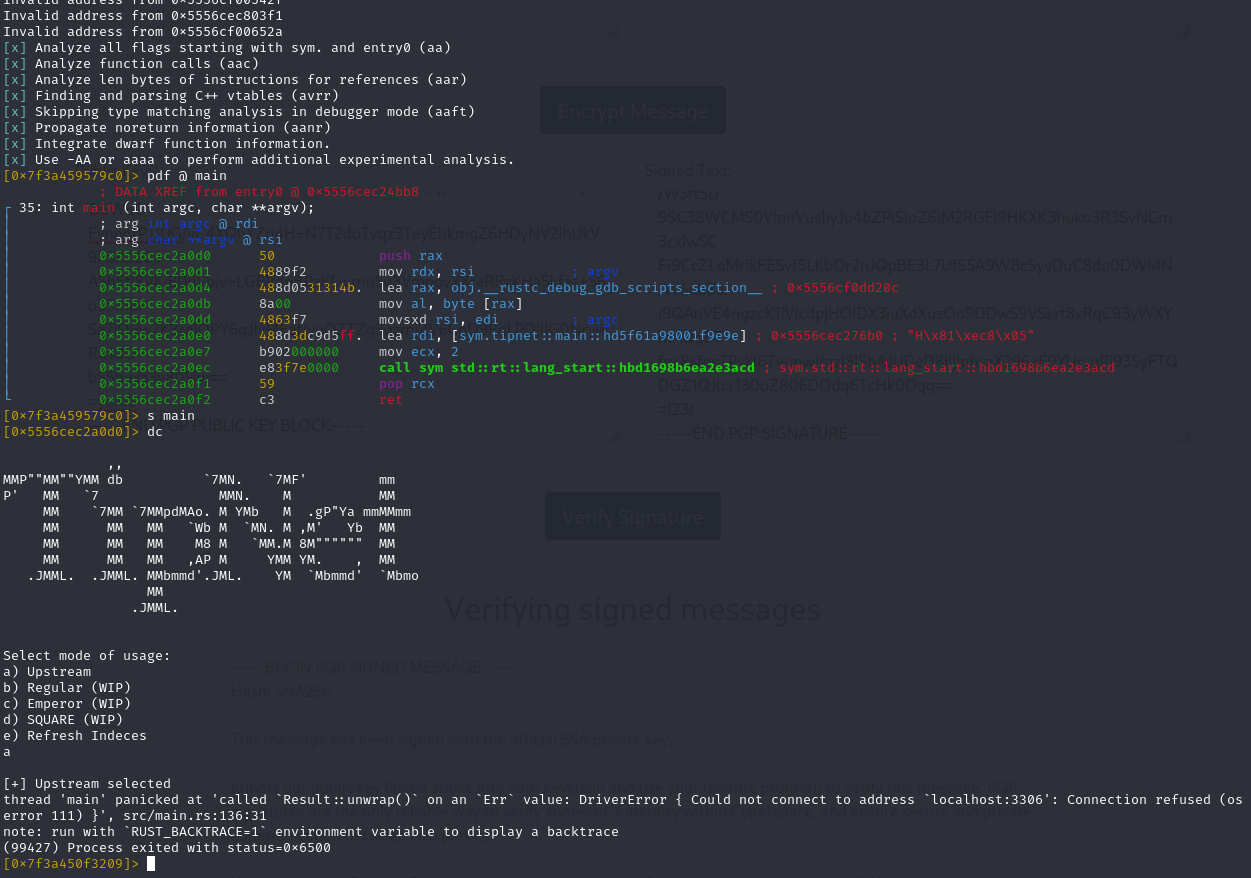Click the 'c) Emperor (WIP)' menu option
The image size is (1251, 878).
pyautogui.click(x=67, y=704)
